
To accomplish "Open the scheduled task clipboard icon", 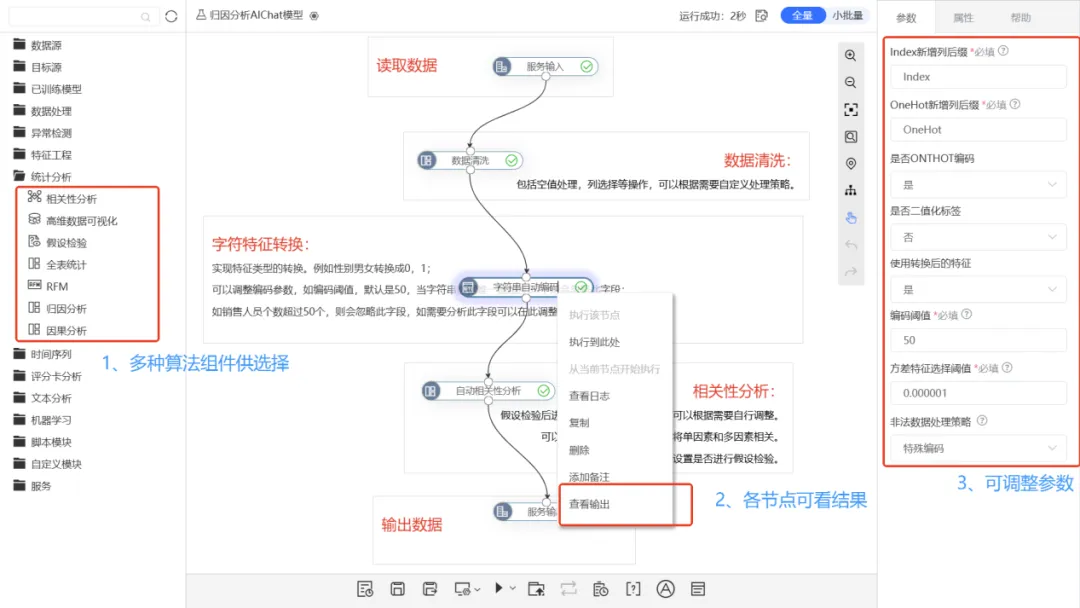I will [601, 589].
